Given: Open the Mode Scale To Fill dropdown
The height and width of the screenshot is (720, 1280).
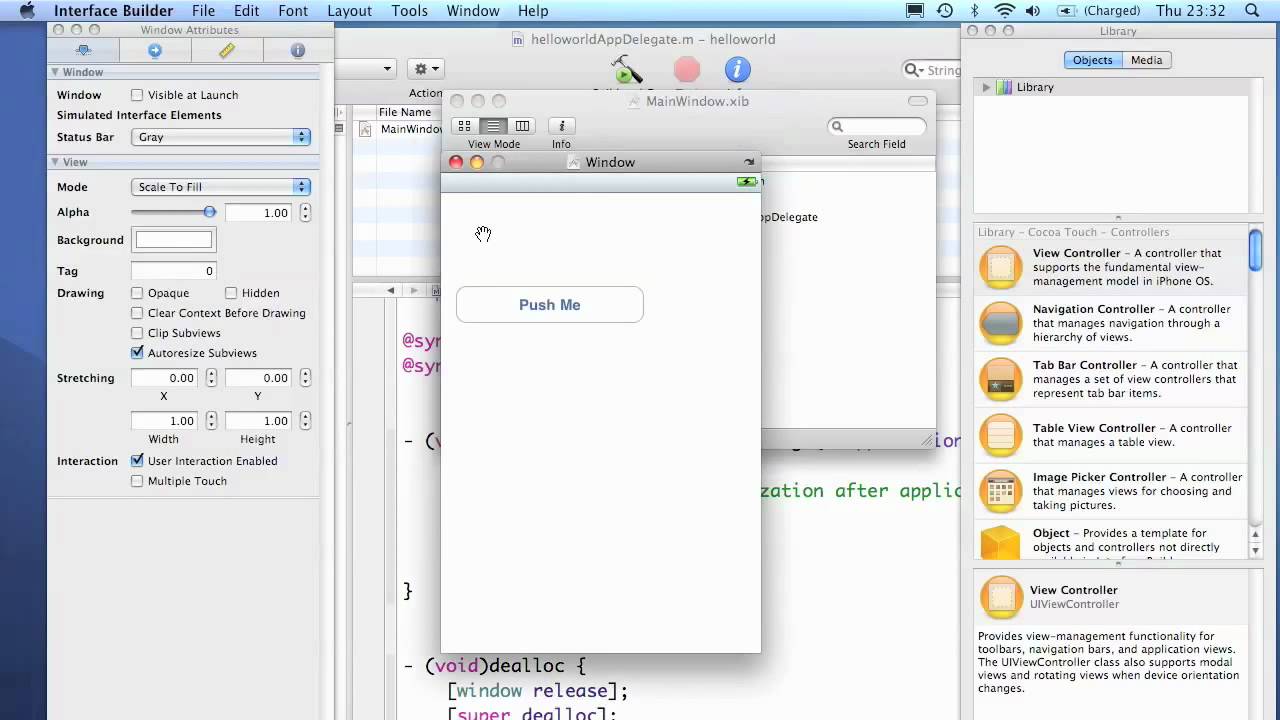Looking at the screenshot, I should [x=221, y=187].
